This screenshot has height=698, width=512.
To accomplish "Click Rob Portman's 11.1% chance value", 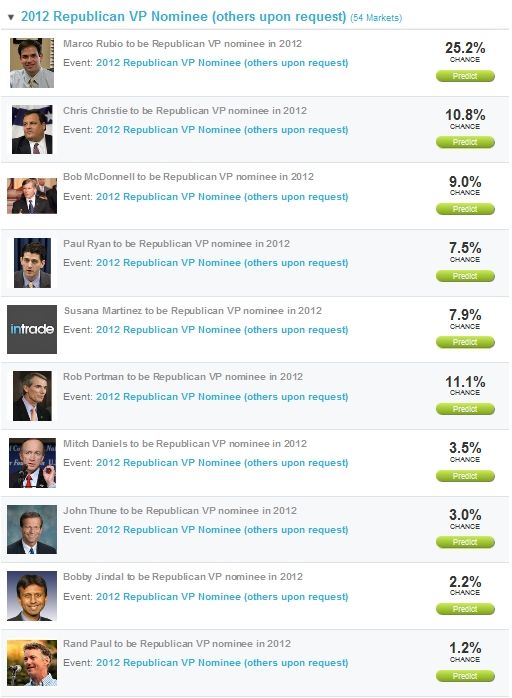I will pyautogui.click(x=465, y=382).
